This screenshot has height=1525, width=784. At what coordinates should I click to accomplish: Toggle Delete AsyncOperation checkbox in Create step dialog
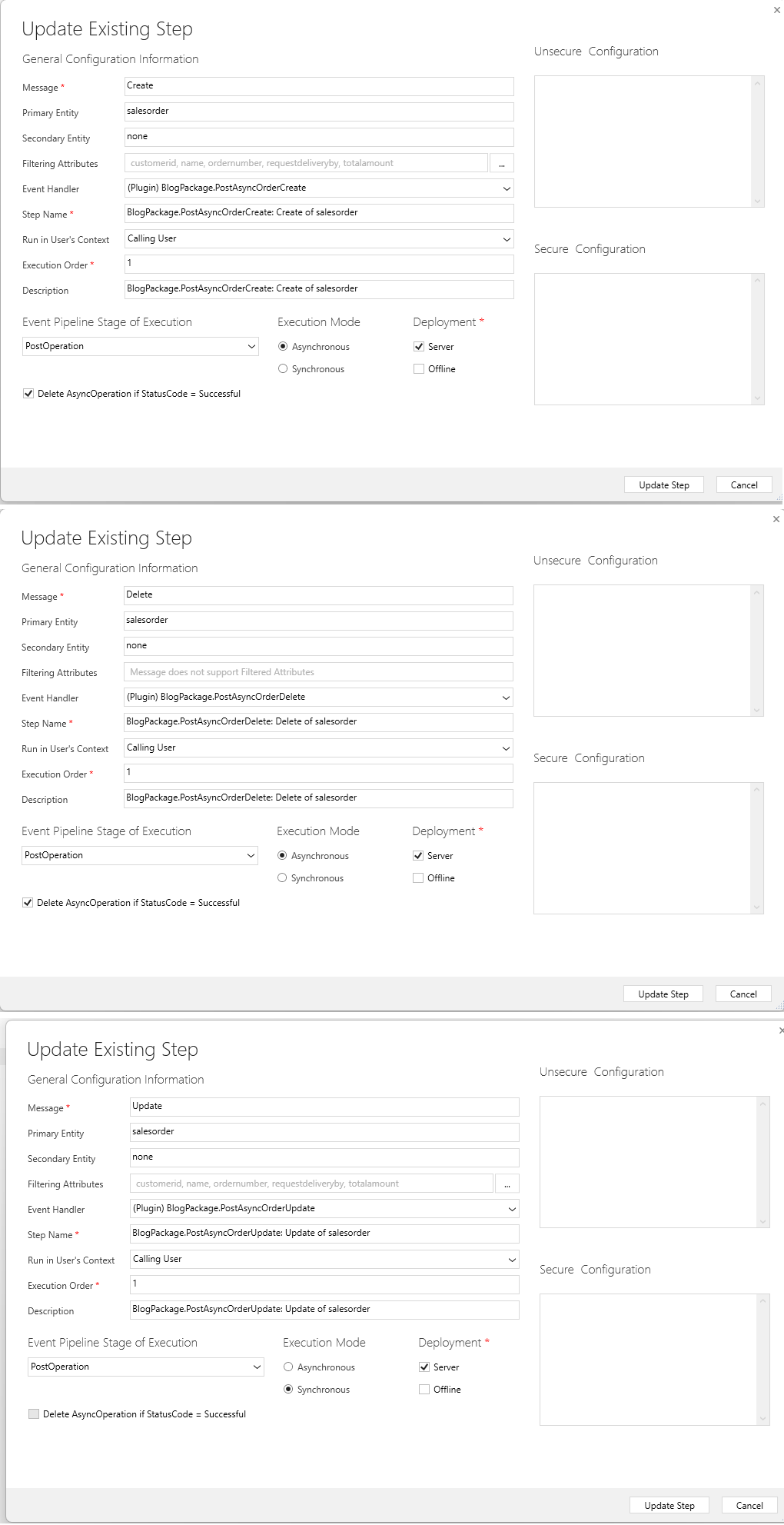[28, 394]
